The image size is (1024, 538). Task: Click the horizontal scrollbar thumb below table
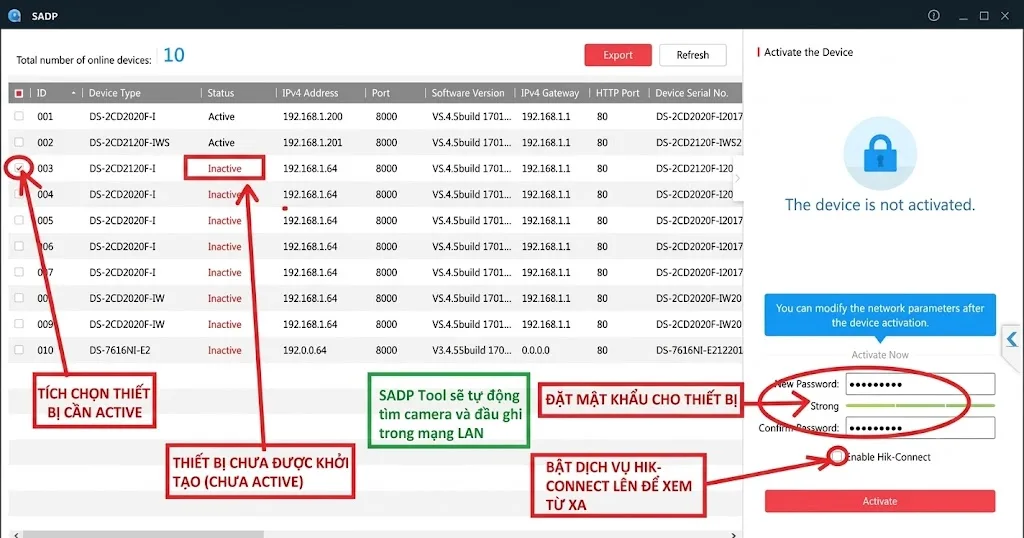pyautogui.click(x=143, y=534)
